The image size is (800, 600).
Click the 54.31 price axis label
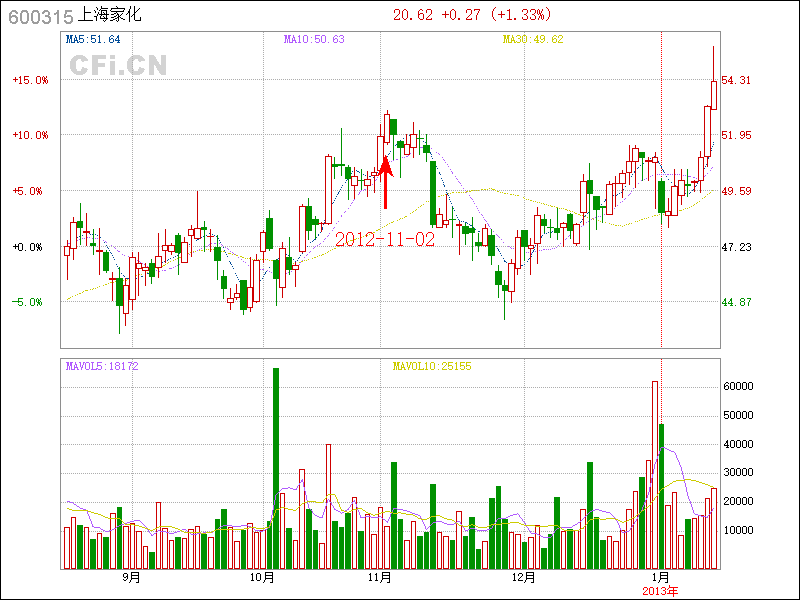point(737,80)
